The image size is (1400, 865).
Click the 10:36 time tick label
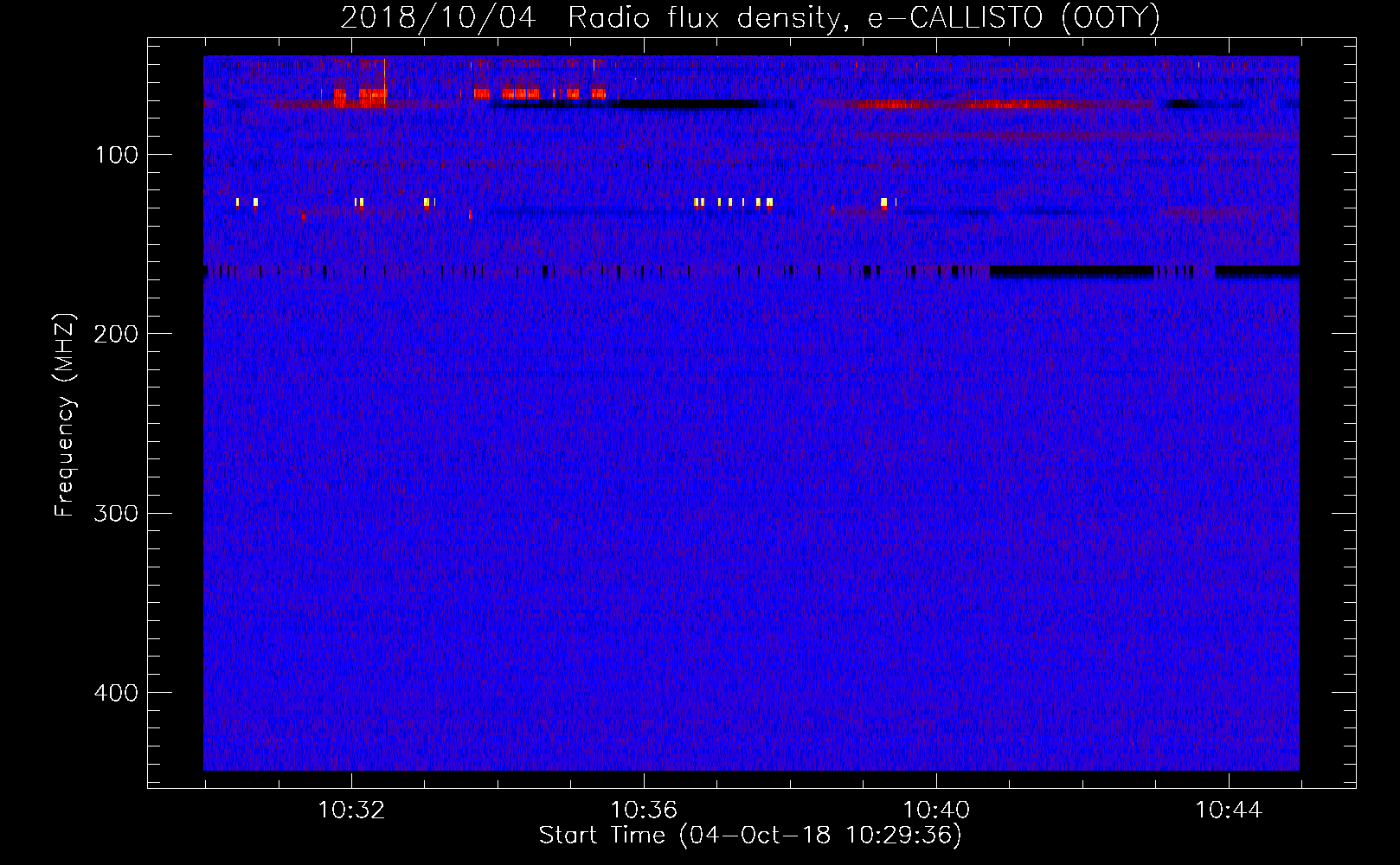click(x=644, y=811)
